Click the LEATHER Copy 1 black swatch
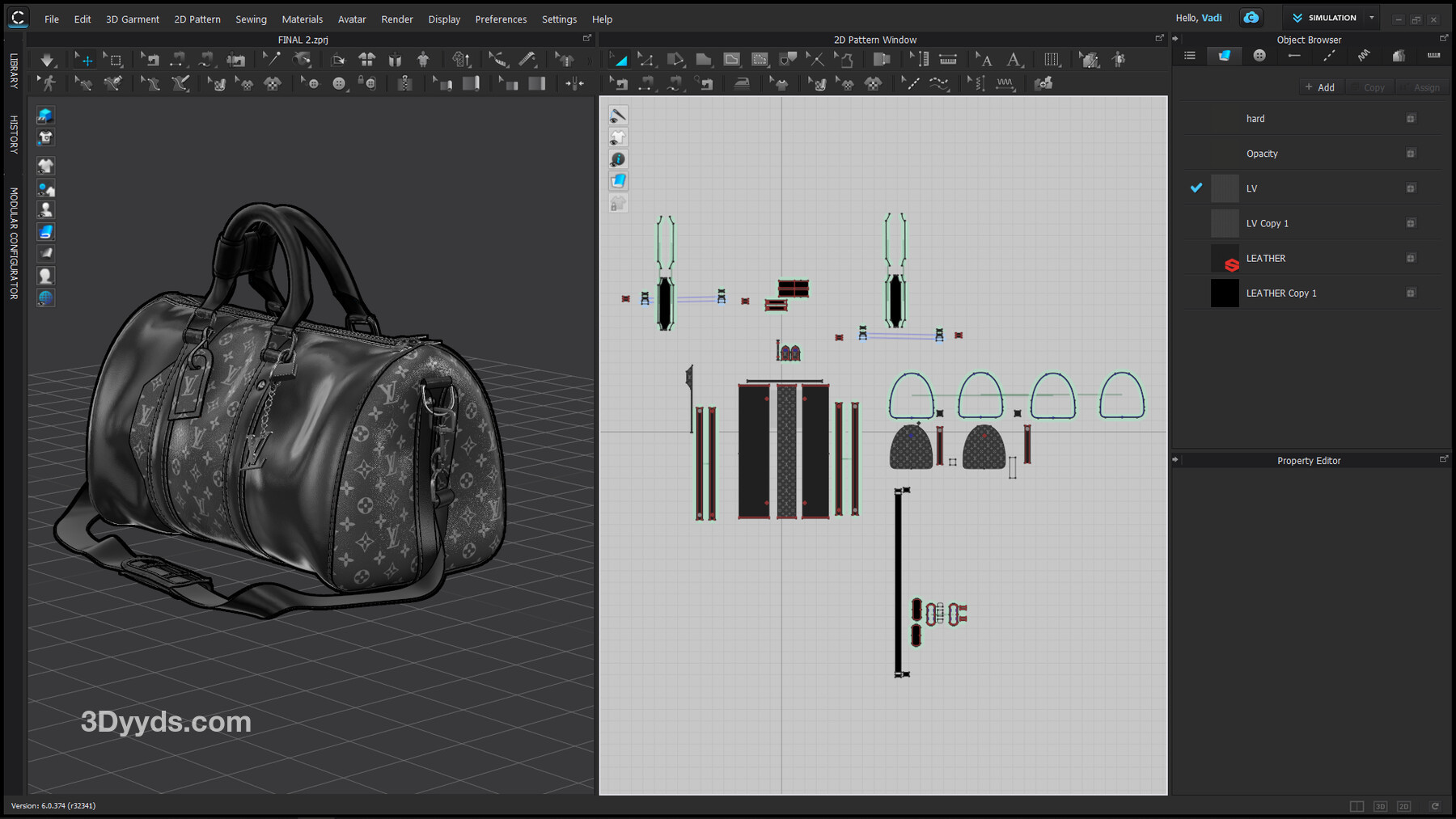The height and width of the screenshot is (819, 1456). (x=1224, y=293)
